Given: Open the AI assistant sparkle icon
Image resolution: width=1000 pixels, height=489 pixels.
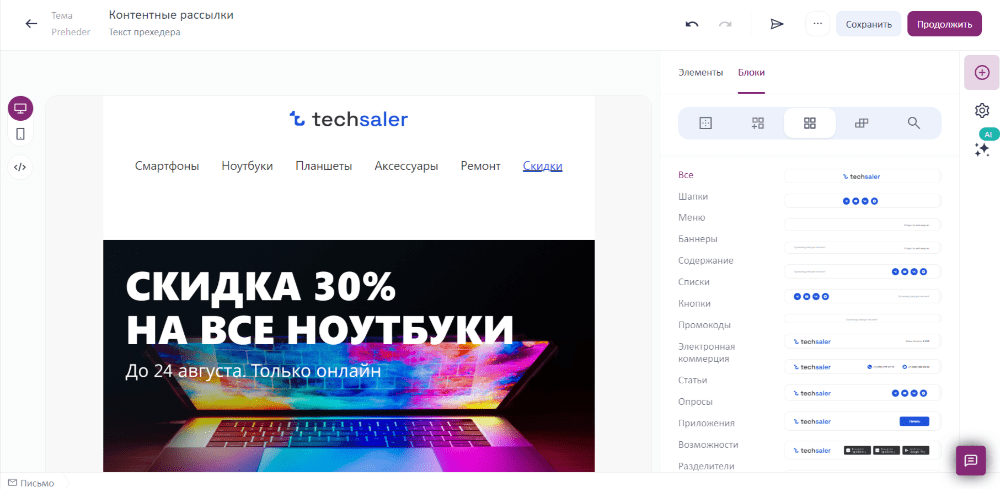Looking at the screenshot, I should coord(982,150).
